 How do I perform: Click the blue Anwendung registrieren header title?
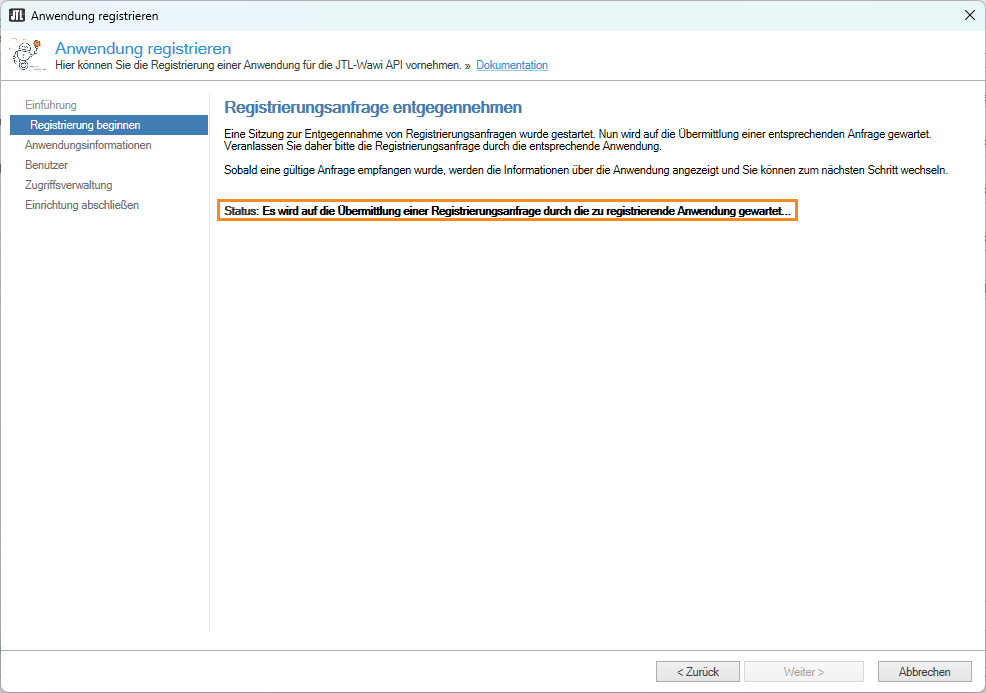tap(143, 48)
